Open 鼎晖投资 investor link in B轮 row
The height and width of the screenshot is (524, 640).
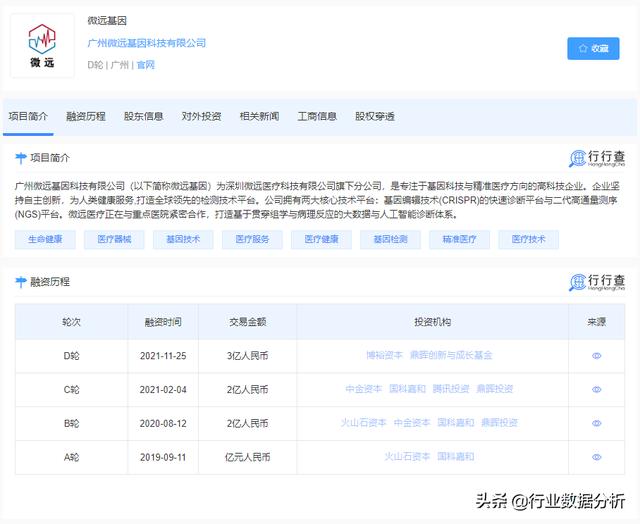click(499, 423)
